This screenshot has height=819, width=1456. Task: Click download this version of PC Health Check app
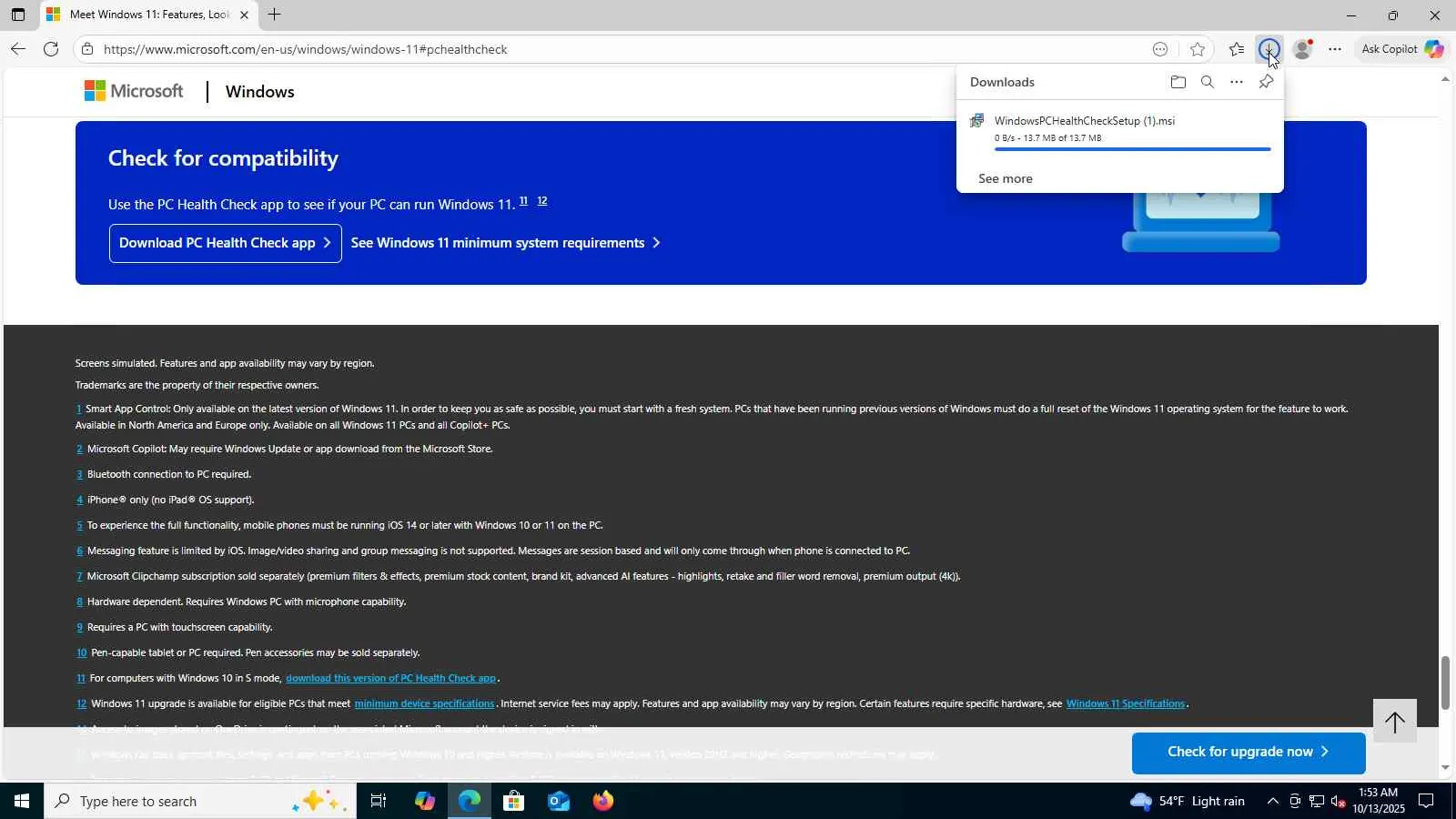pyautogui.click(x=390, y=678)
